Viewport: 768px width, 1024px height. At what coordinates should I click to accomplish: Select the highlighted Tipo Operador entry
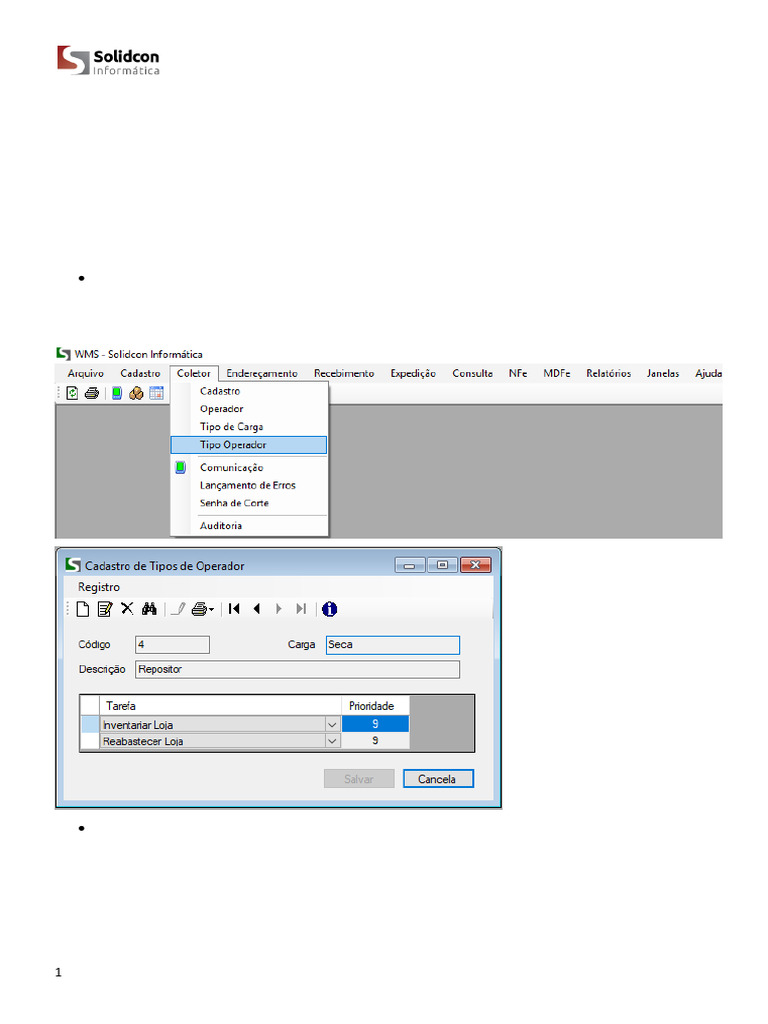pos(249,445)
